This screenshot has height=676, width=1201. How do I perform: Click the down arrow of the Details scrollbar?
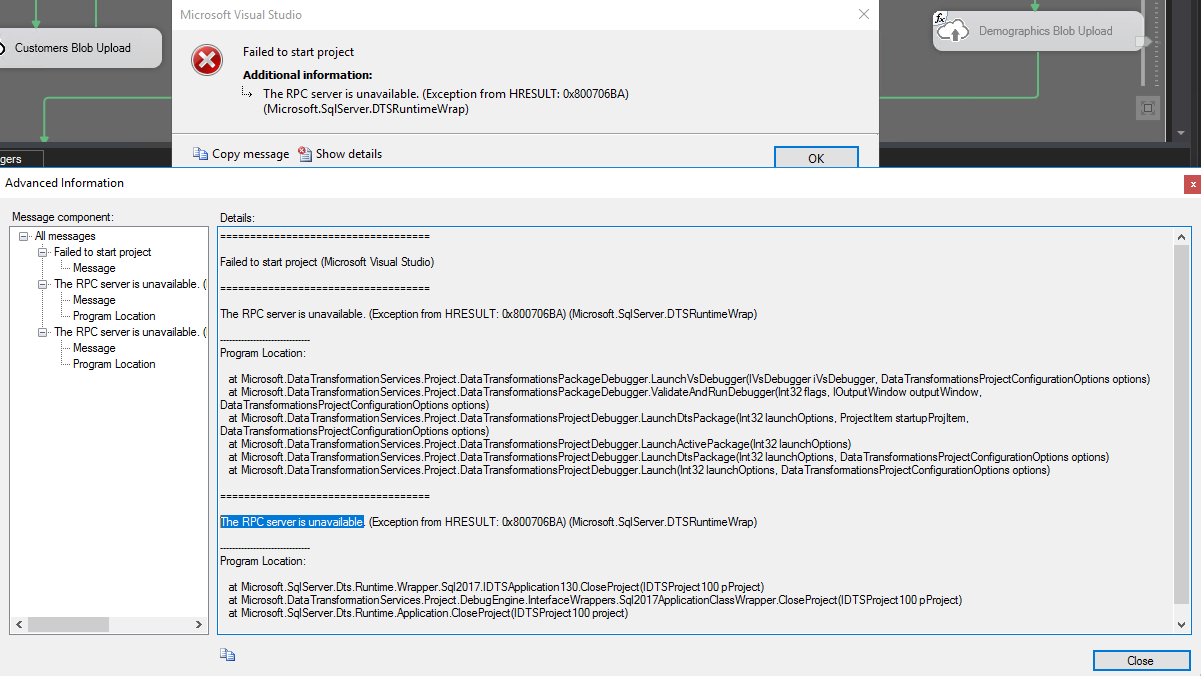[x=1183, y=624]
